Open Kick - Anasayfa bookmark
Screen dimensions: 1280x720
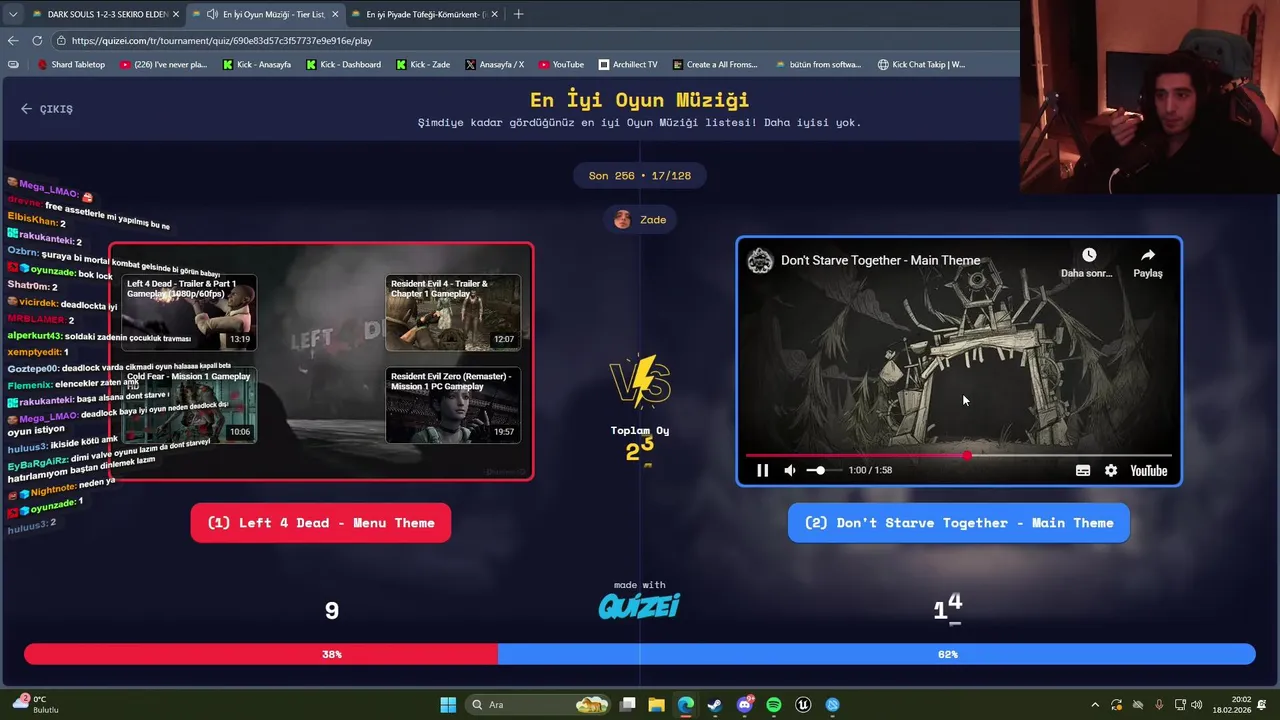[x=257, y=64]
